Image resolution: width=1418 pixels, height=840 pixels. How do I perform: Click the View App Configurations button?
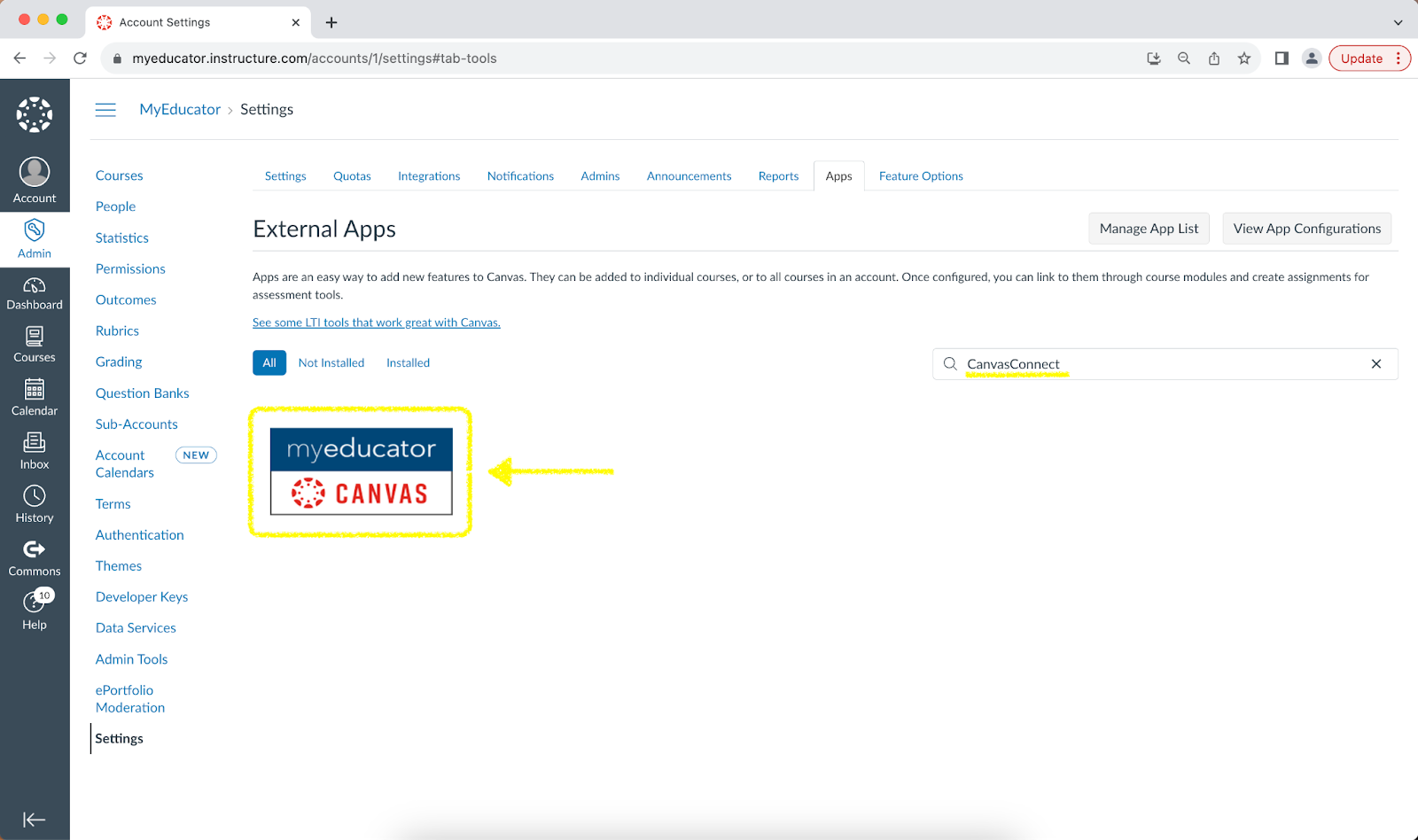coord(1307,229)
